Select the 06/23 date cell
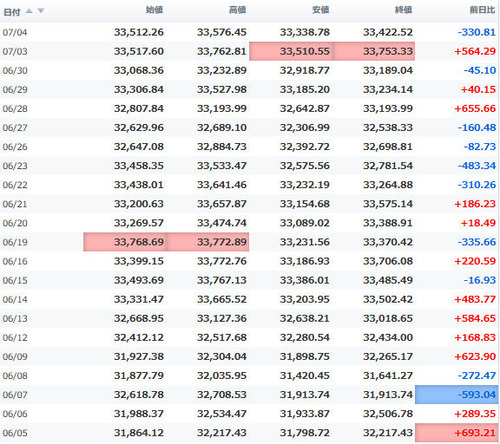Image resolution: width=500 pixels, height=444 pixels. 15,166
